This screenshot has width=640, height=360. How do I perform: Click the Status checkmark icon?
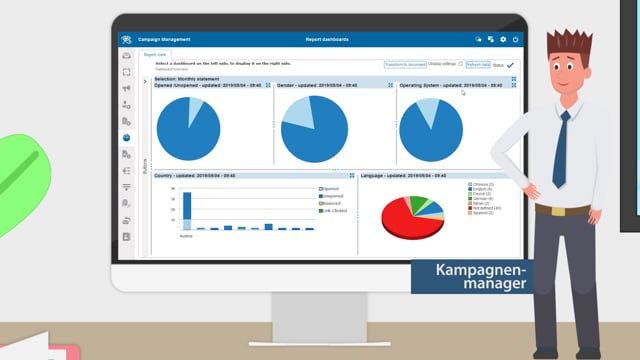pyautogui.click(x=510, y=65)
